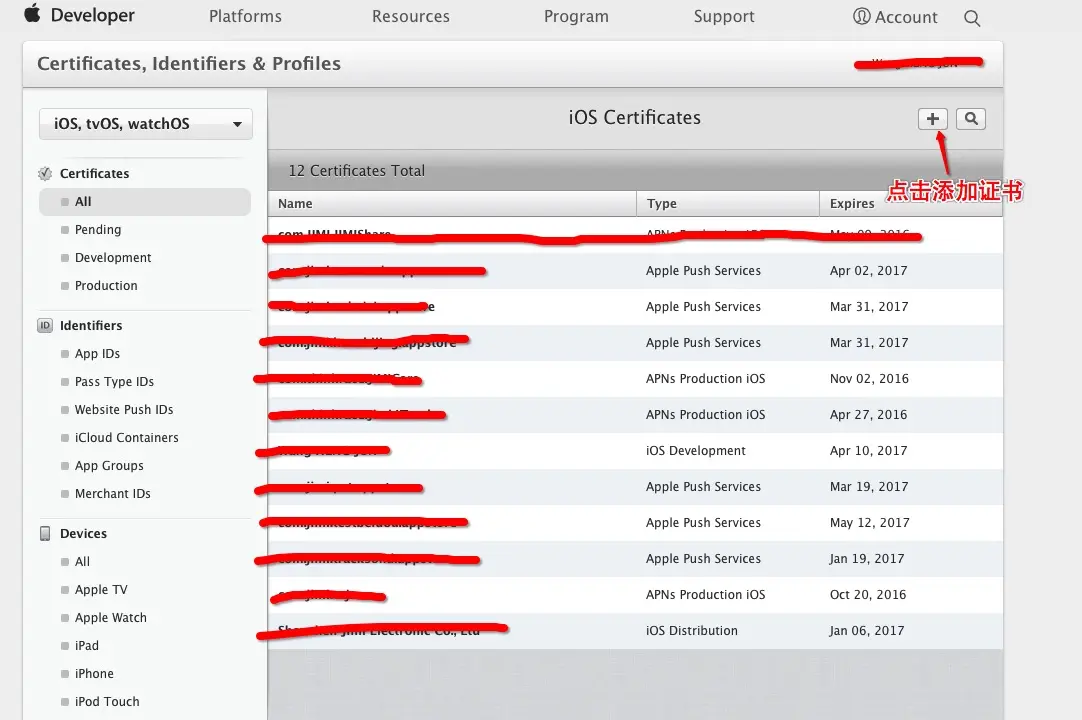Click the Devices section phone icon
The image size is (1082, 720).
point(45,534)
